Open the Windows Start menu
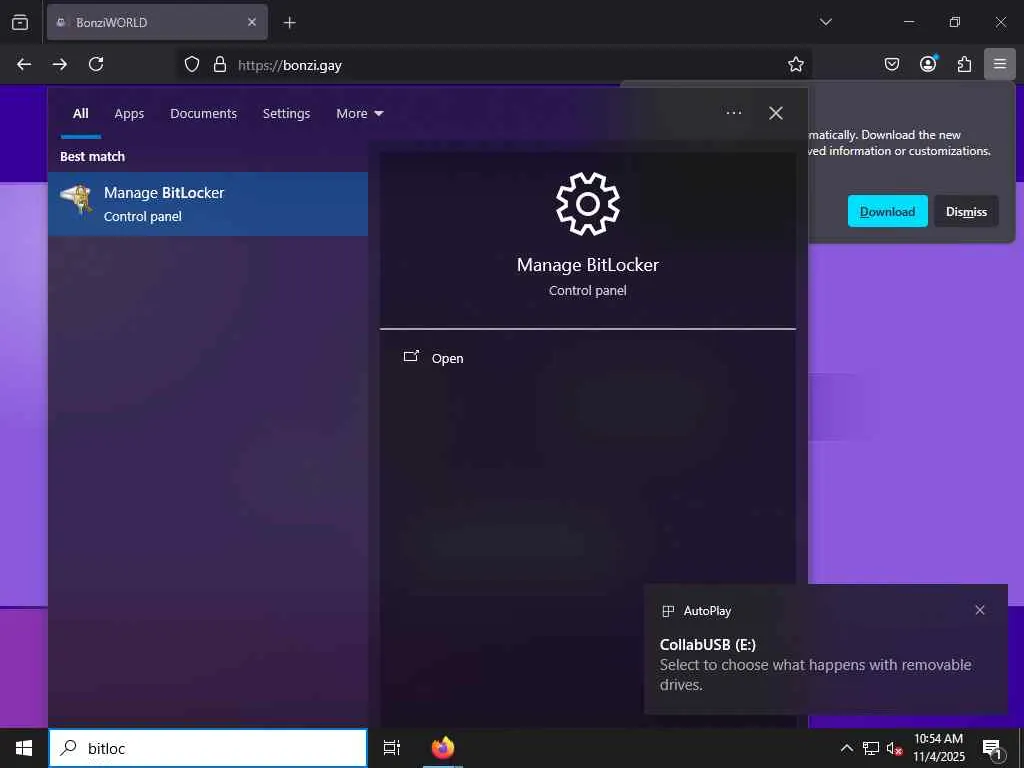1024x768 pixels. [24, 748]
